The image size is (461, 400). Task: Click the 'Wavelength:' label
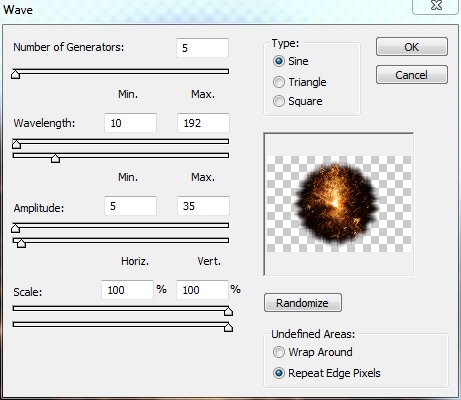[x=44, y=123]
